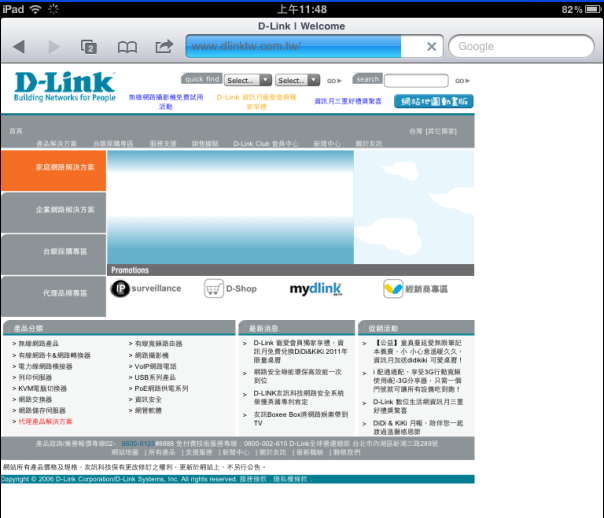604x518 pixels.
Task: Go to 首頁 in the nav bar
Action: coord(16,131)
